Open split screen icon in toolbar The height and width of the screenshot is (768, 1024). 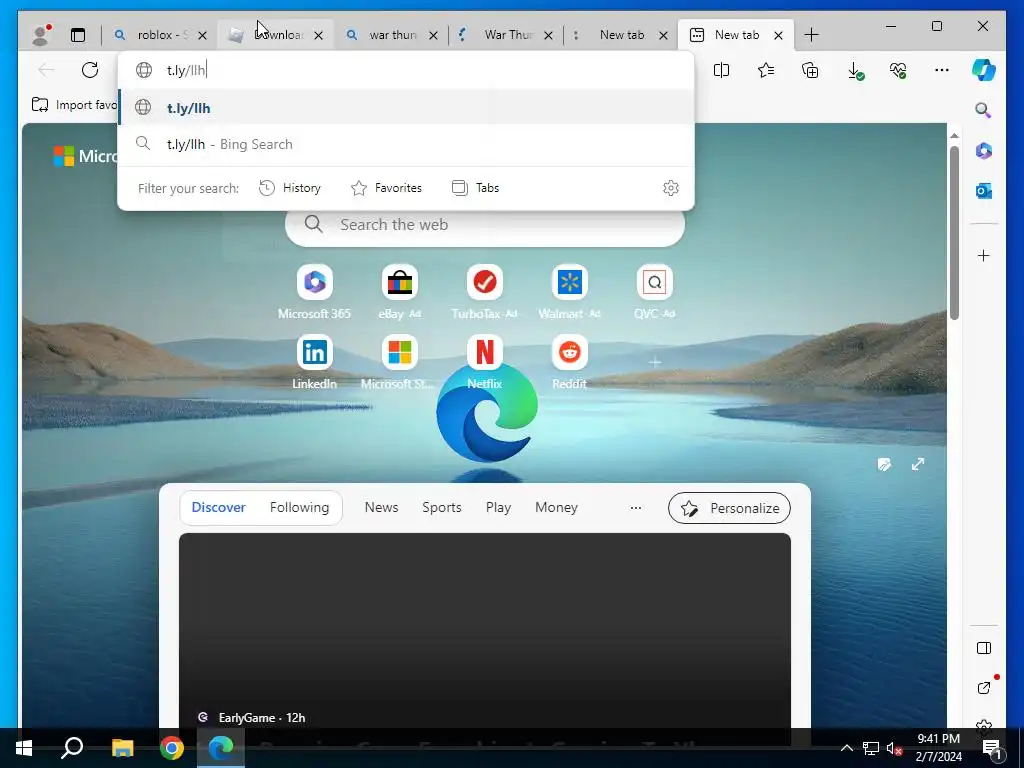point(722,70)
